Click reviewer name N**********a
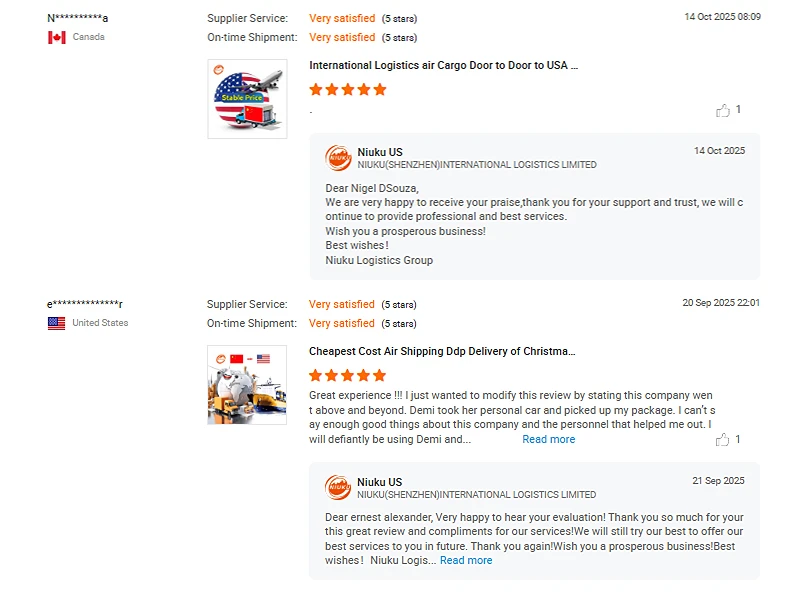The image size is (800, 600). click(78, 18)
